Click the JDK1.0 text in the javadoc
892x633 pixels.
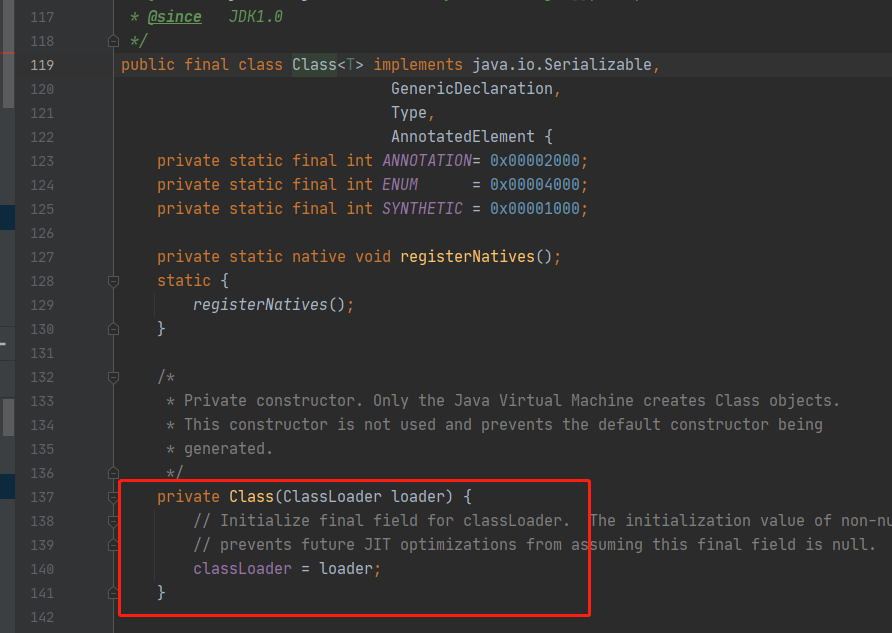pyautogui.click(x=255, y=17)
